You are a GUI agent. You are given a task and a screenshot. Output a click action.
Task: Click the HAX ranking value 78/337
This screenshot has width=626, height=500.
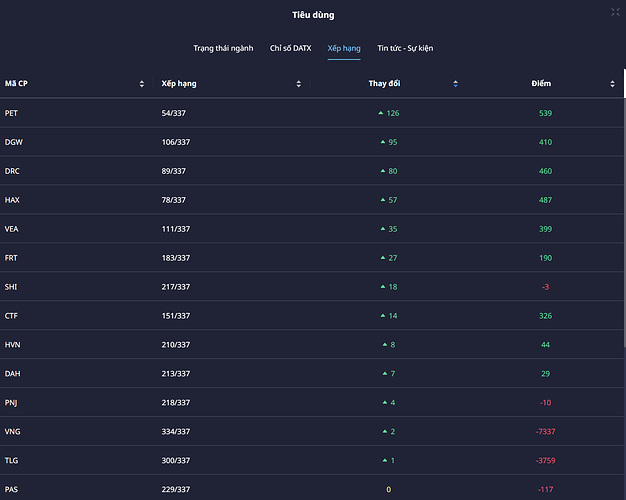tap(175, 200)
